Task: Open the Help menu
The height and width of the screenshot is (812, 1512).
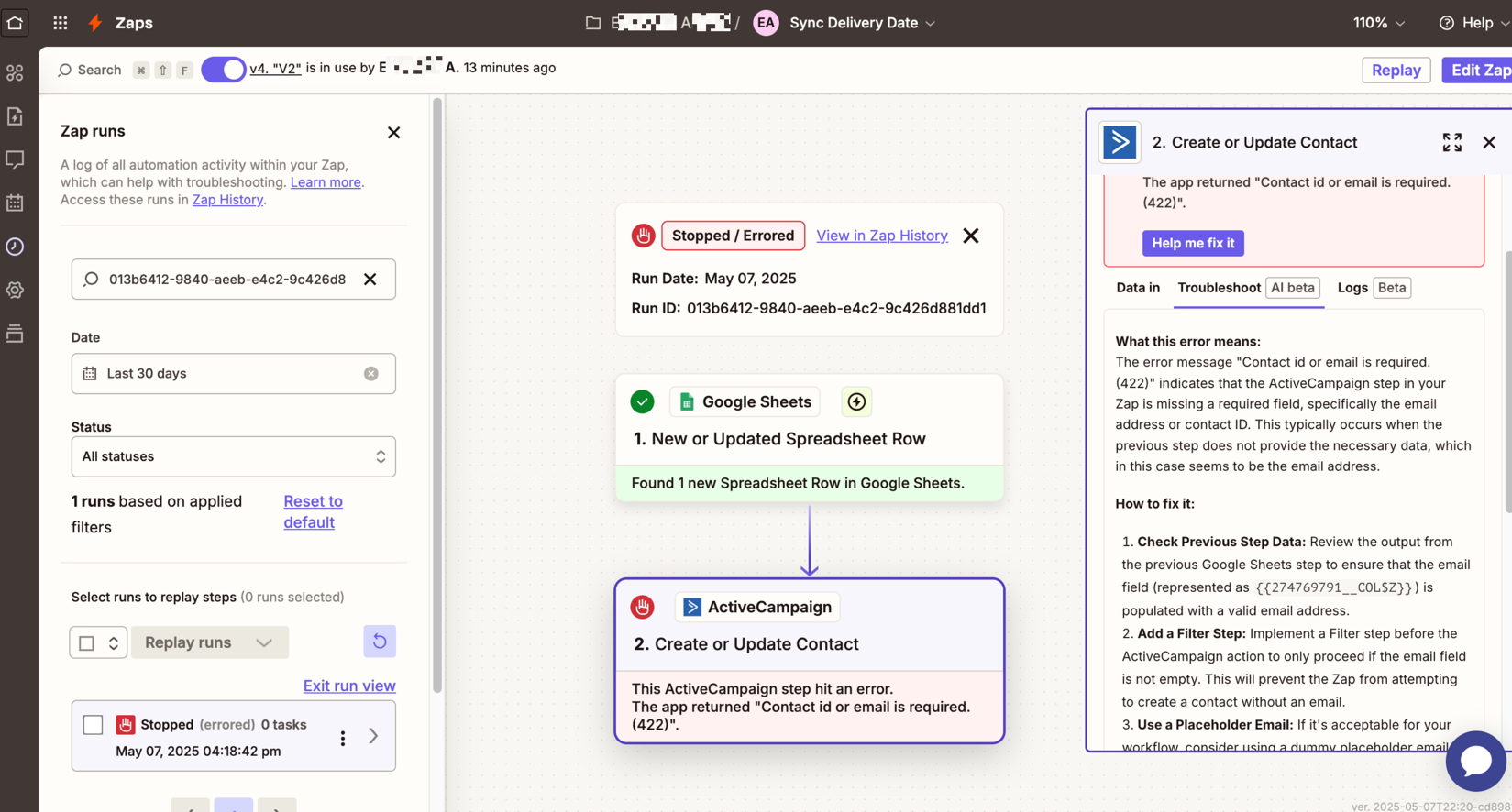Action: tap(1474, 23)
